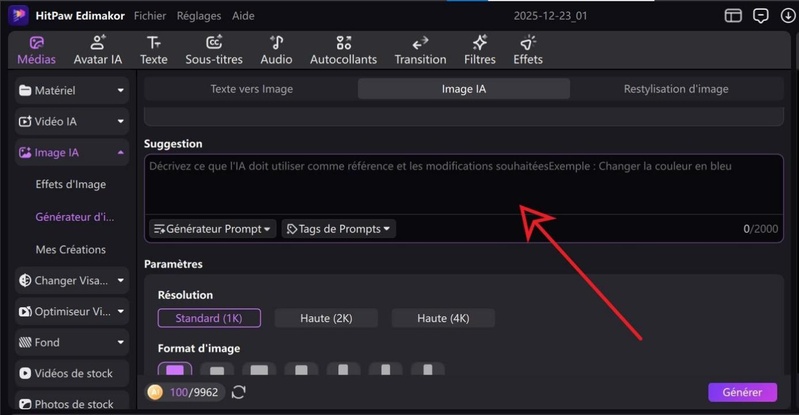
Task: Open the Sous-titres panel
Action: (213, 50)
